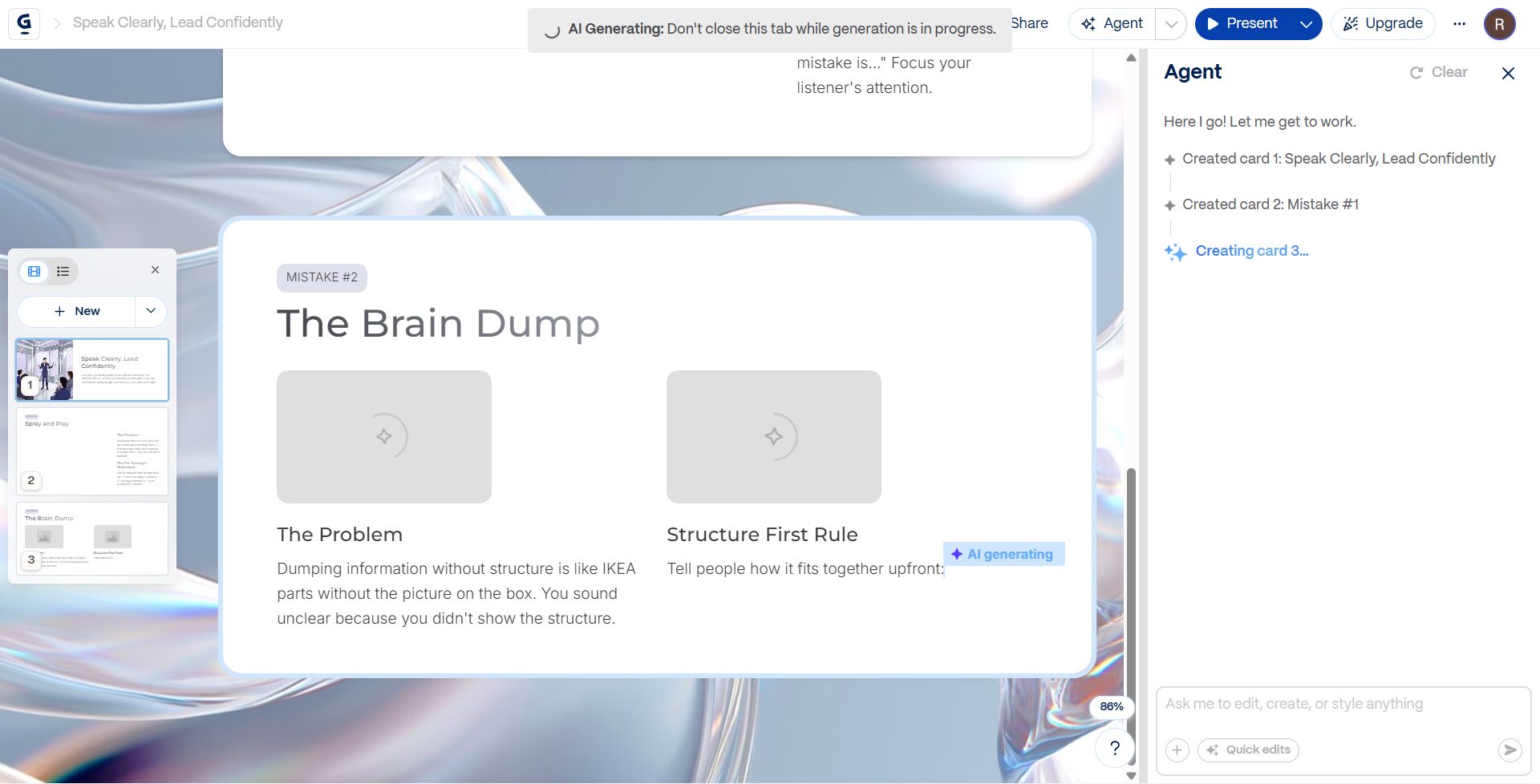
Task: Close the Agent panel
Action: pos(1507,73)
